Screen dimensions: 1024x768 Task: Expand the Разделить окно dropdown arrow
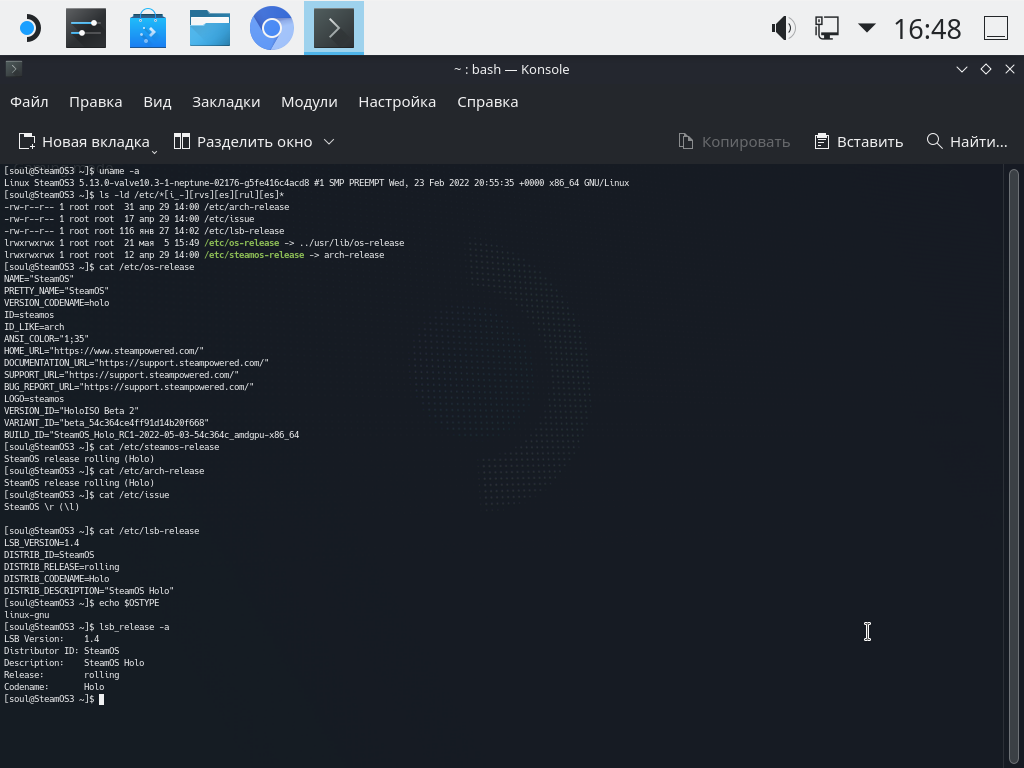tap(329, 142)
